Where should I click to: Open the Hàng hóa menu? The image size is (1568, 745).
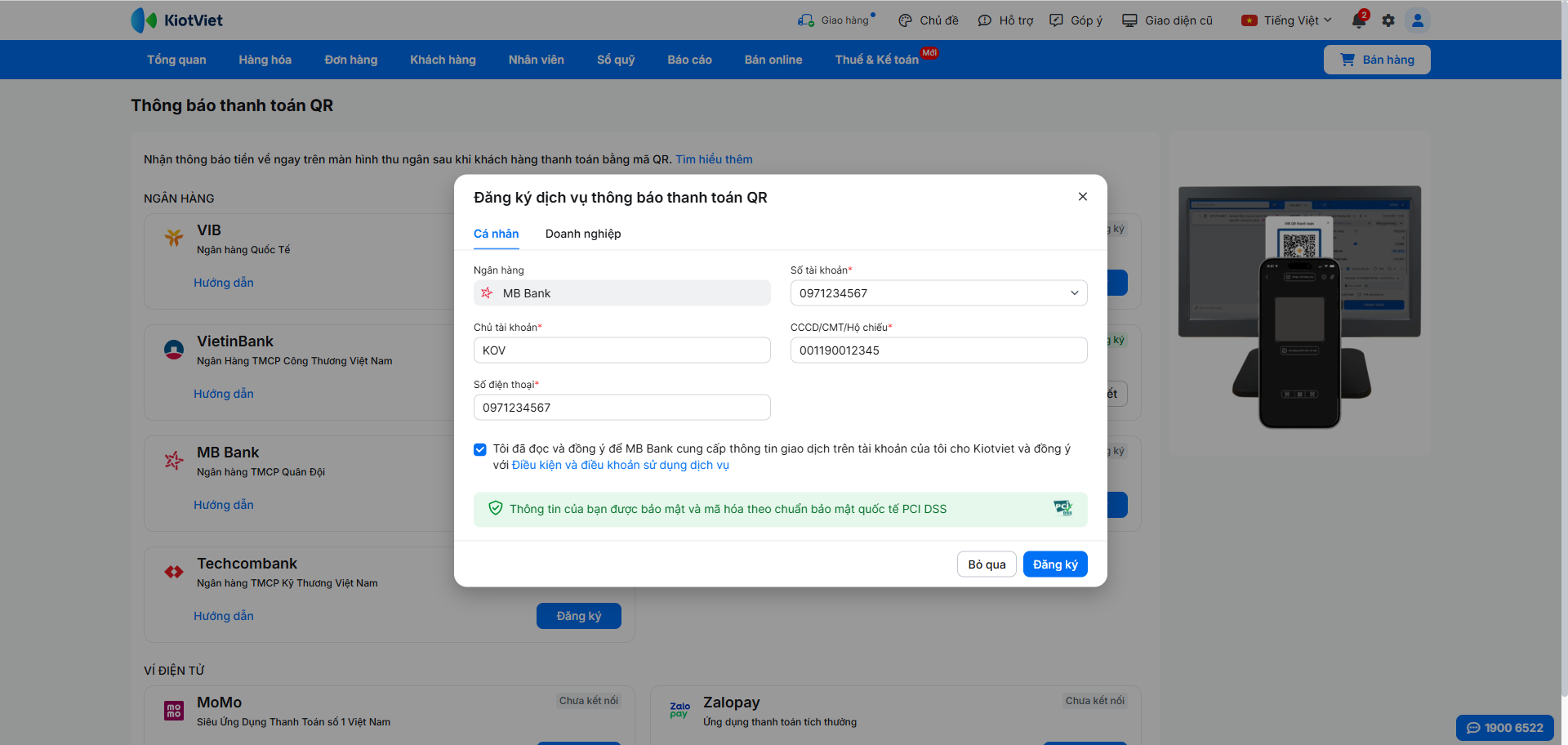point(265,60)
